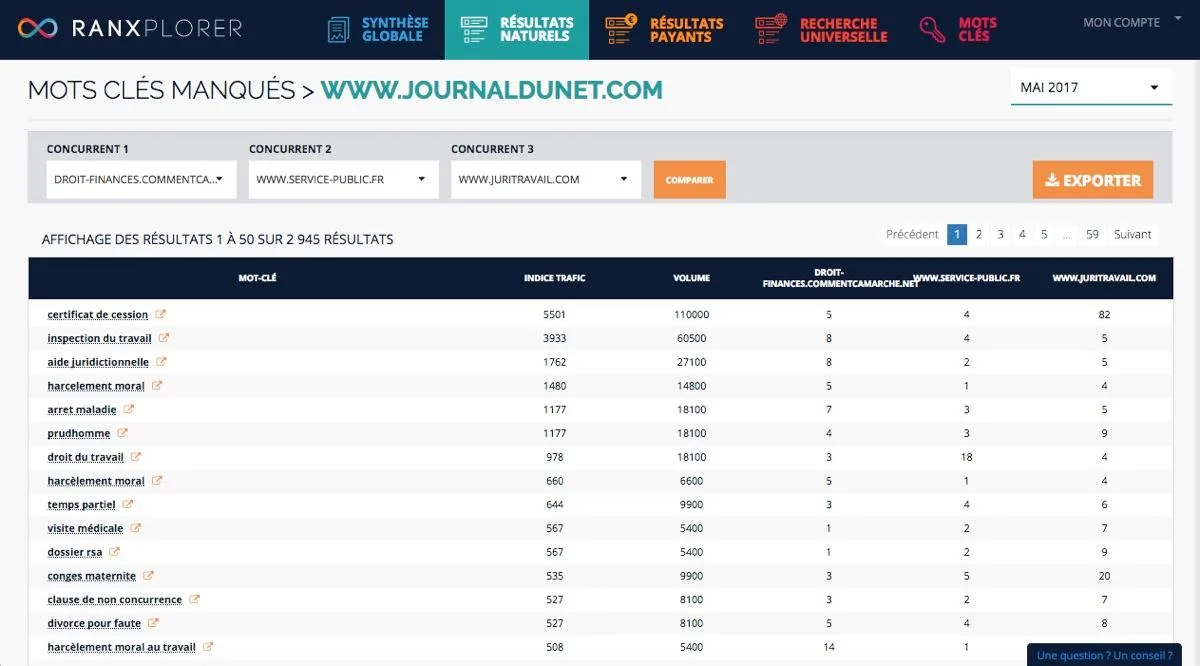Open external link icon beside prudhomme
Screen dimensions: 1200x666
[x=123, y=433]
